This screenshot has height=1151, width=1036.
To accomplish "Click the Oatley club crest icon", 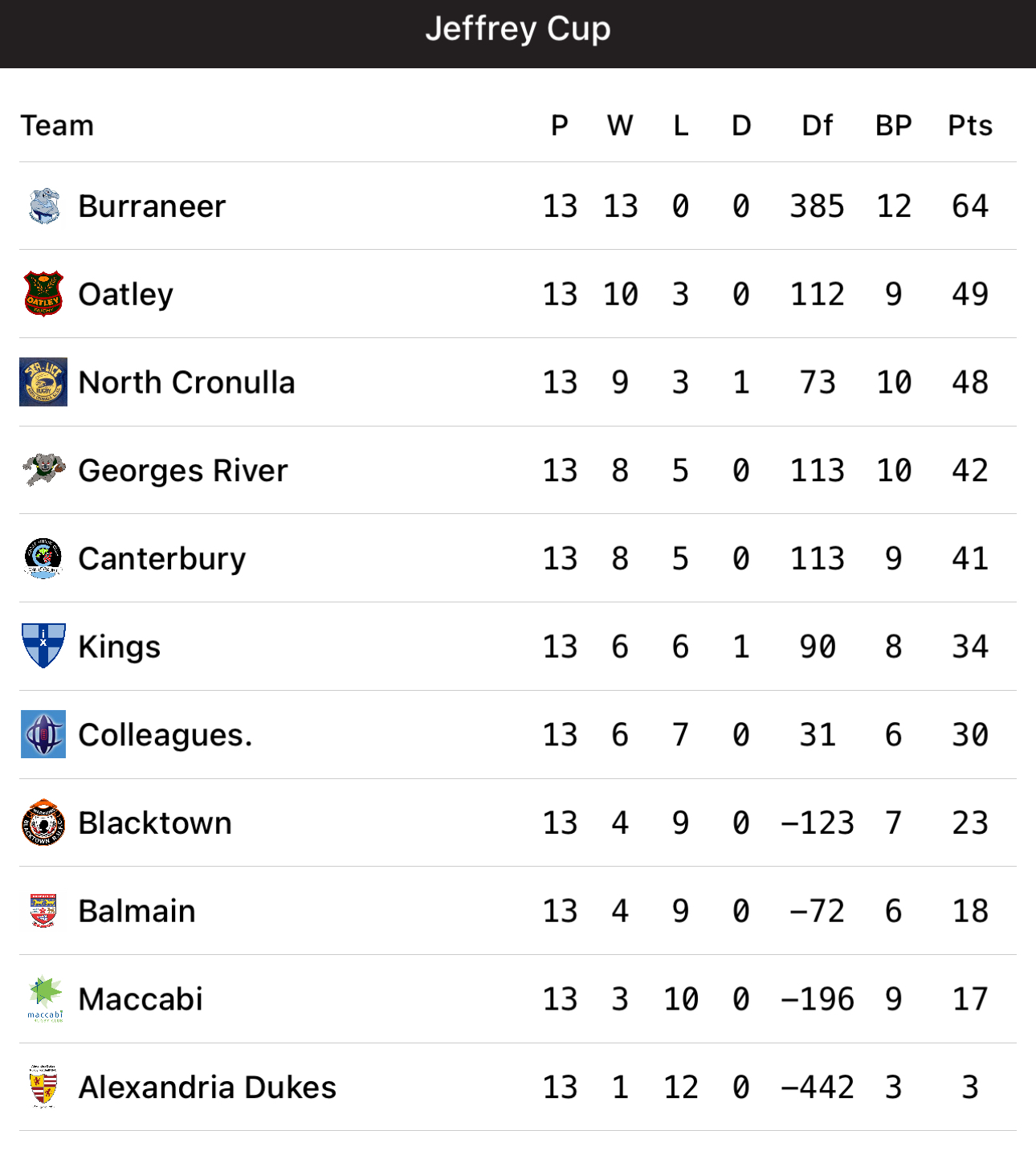I will tap(43, 294).
